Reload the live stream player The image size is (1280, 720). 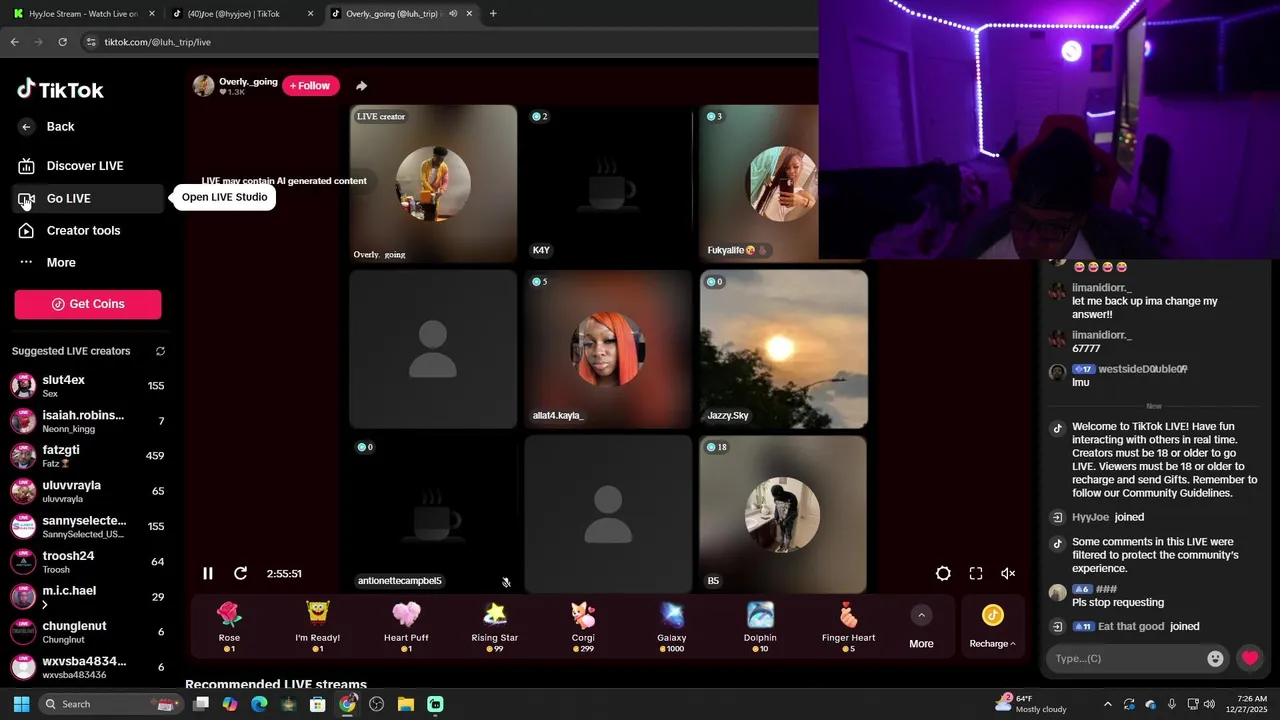coord(240,573)
